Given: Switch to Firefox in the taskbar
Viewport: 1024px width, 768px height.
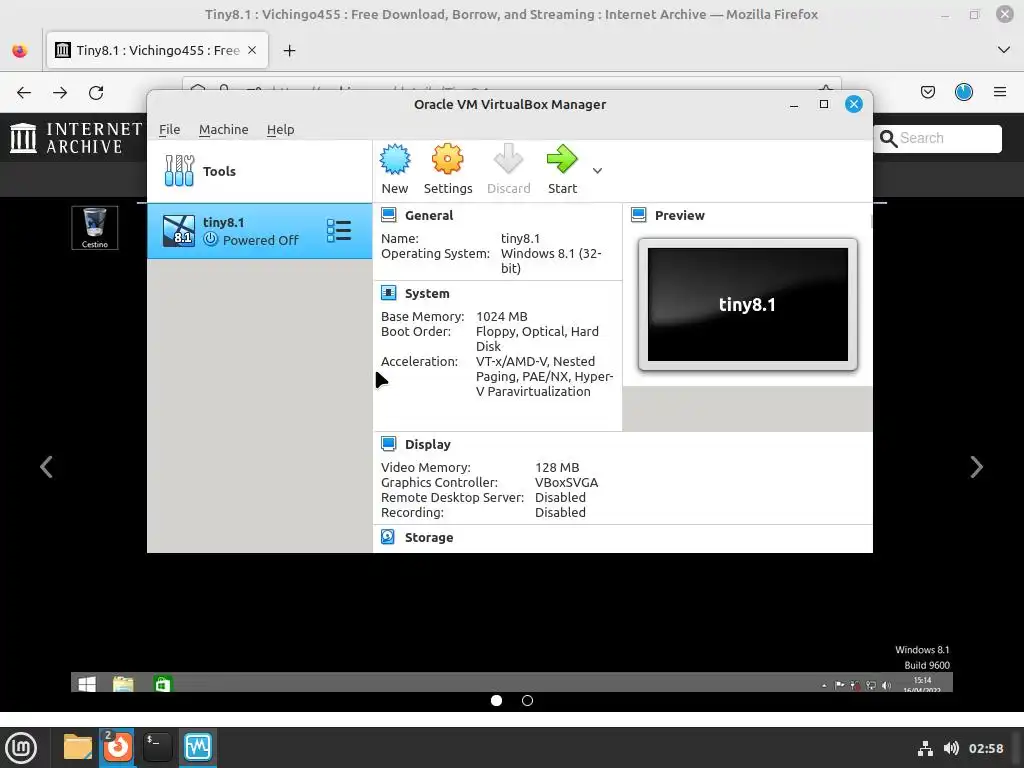Looking at the screenshot, I should (x=118, y=747).
